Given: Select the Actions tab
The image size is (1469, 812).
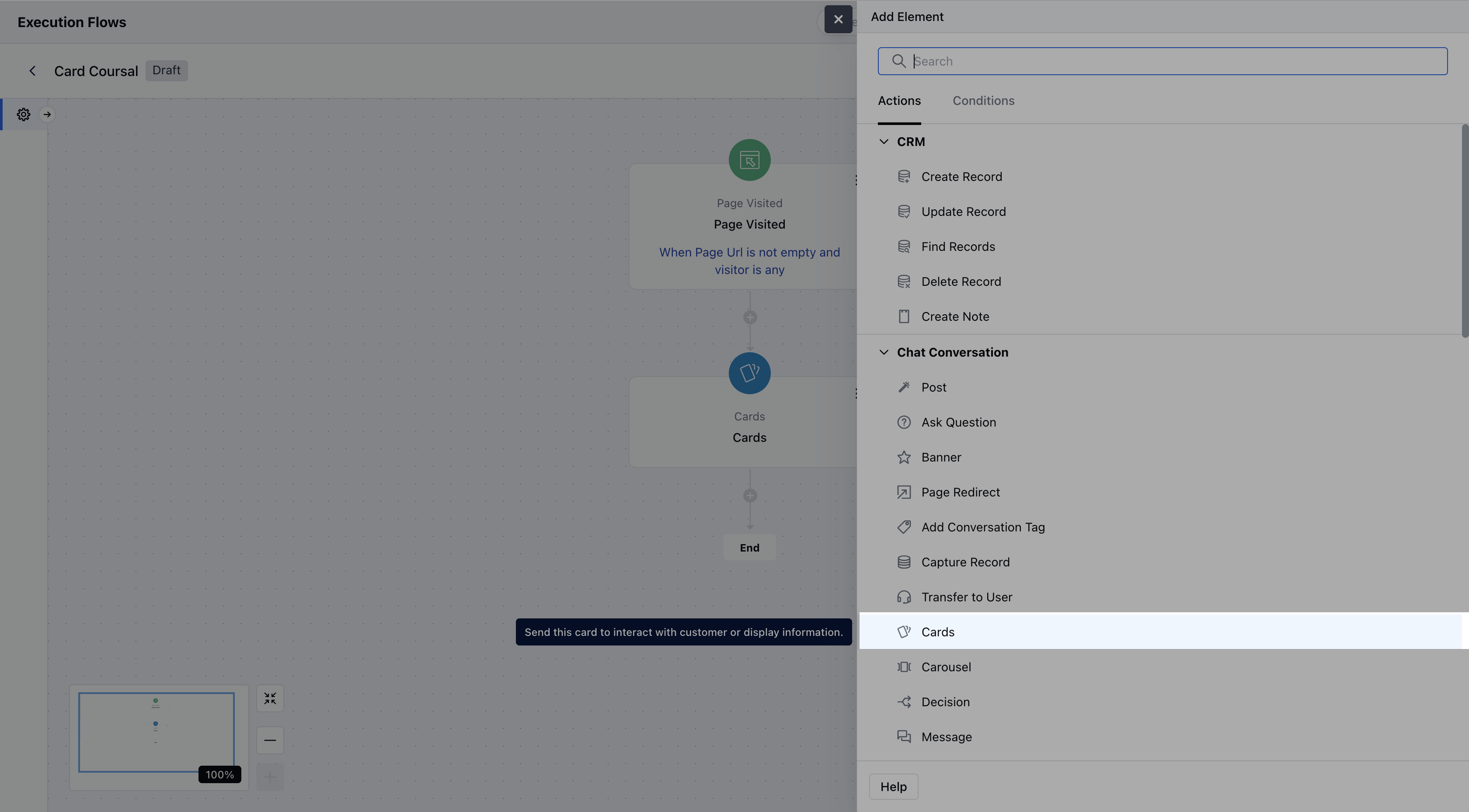Looking at the screenshot, I should [899, 101].
